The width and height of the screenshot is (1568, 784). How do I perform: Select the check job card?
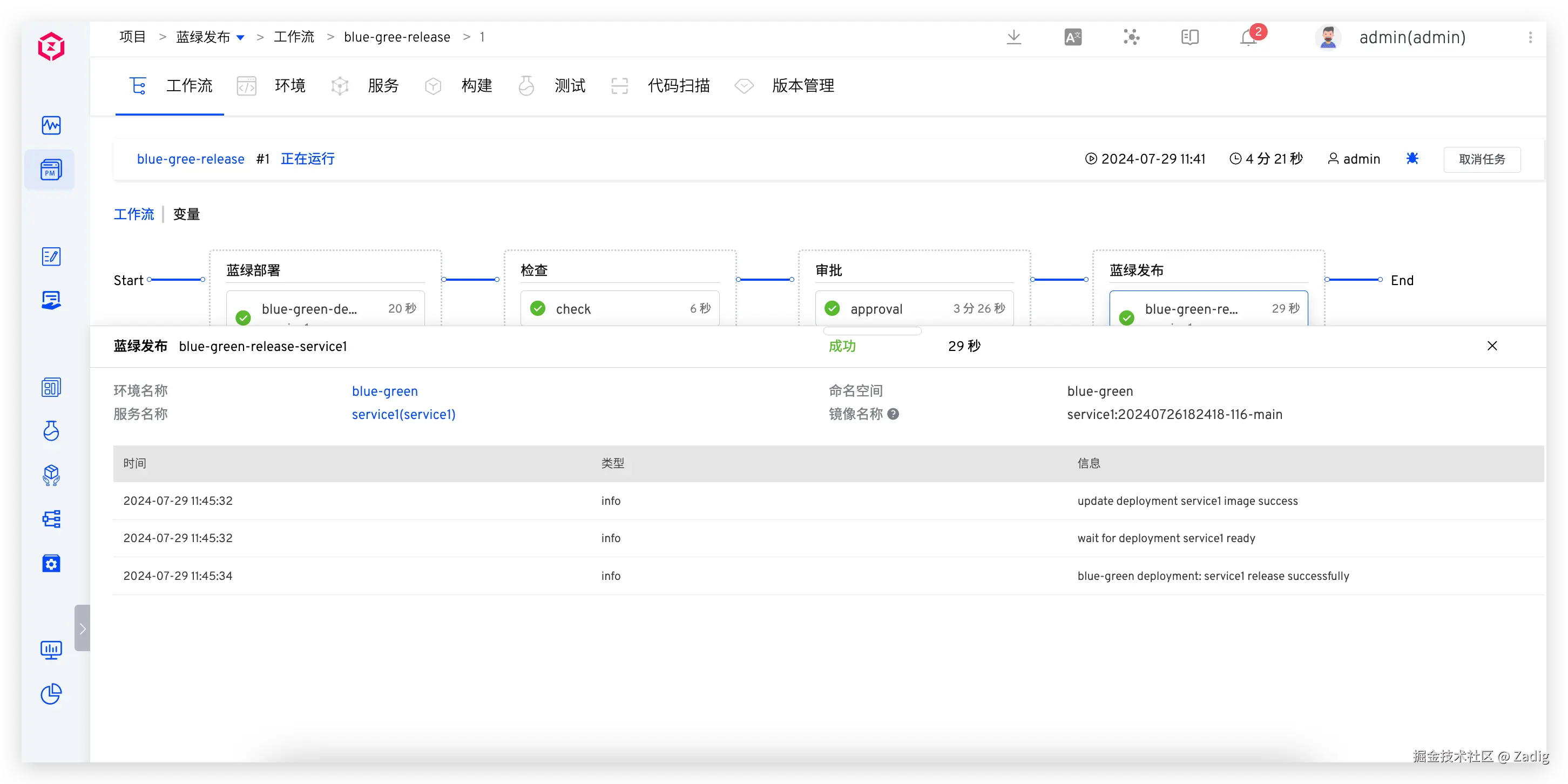619,309
